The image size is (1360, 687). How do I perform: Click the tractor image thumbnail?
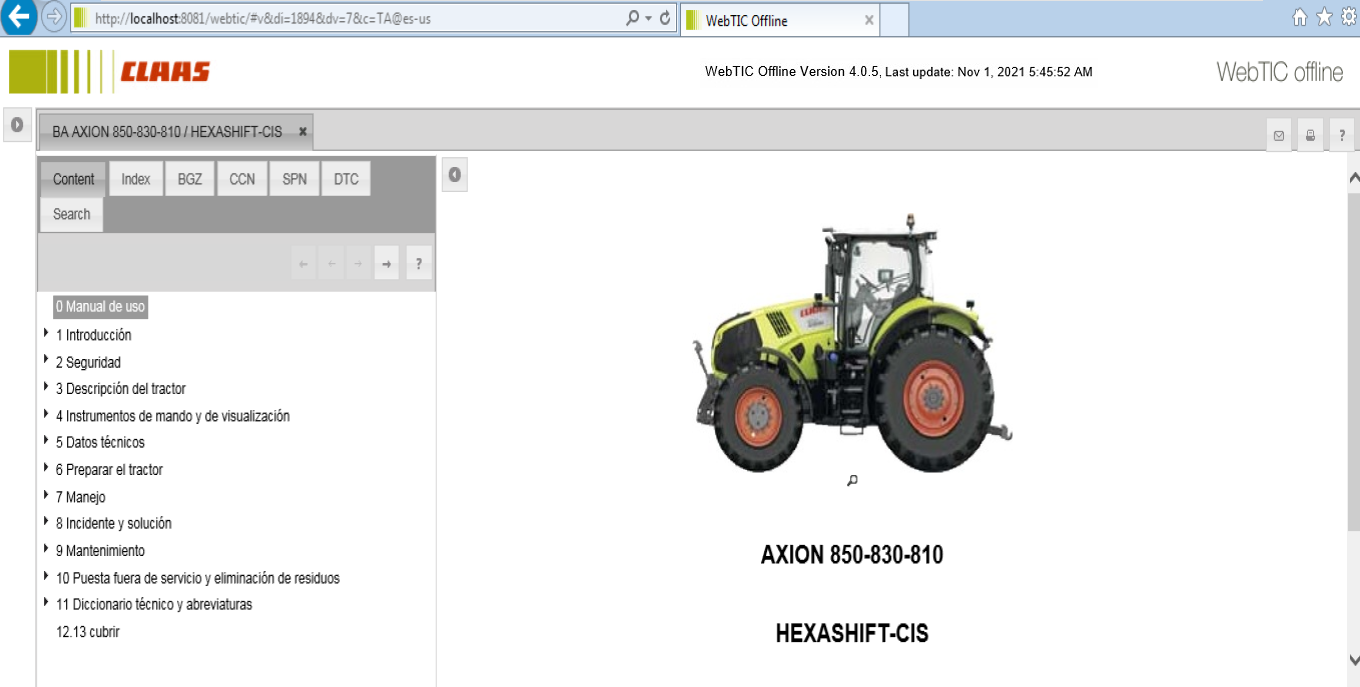852,342
